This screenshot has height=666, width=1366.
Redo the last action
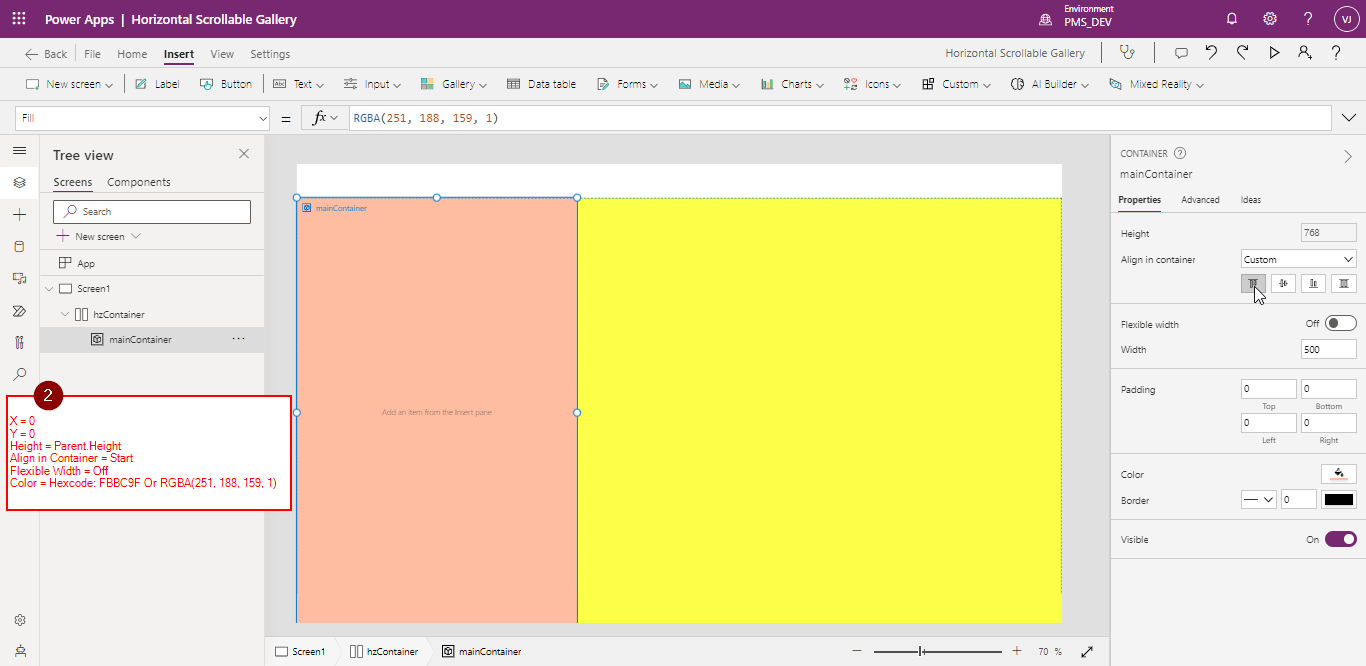(1243, 53)
